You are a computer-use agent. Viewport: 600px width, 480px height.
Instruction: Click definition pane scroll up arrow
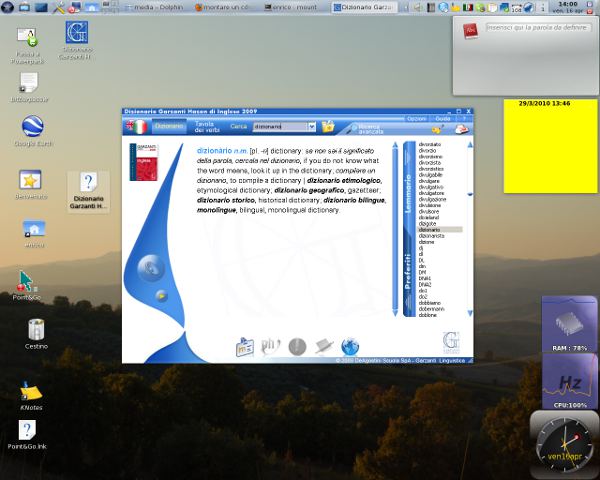395,145
